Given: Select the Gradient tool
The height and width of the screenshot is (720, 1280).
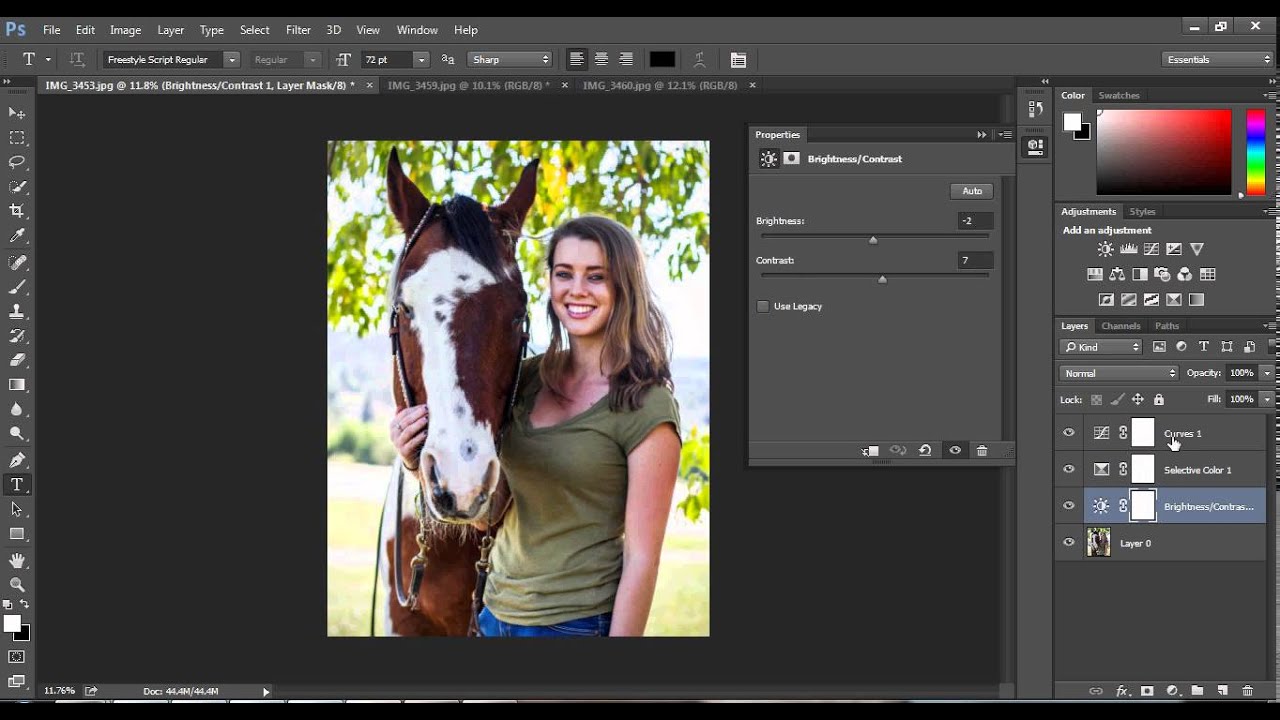Looking at the screenshot, I should coord(17,385).
